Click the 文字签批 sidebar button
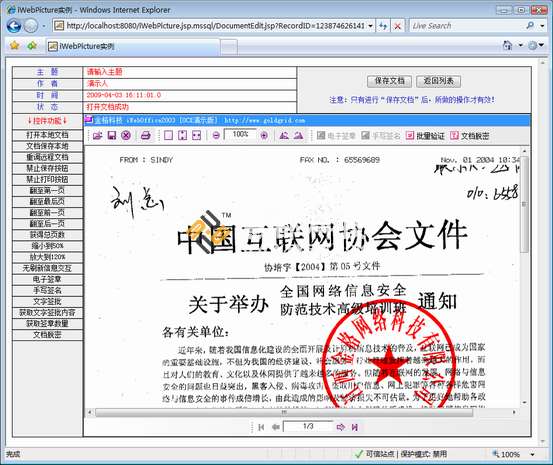 (x=47, y=301)
